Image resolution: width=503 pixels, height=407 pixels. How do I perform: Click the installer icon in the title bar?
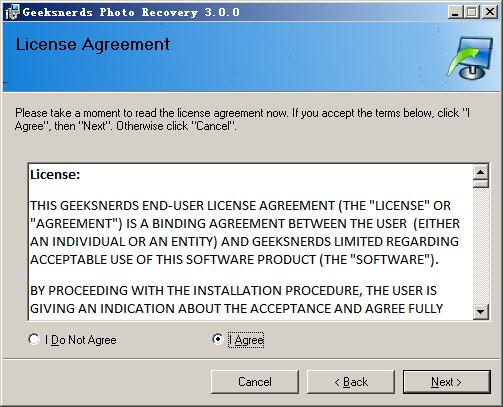coord(12,12)
